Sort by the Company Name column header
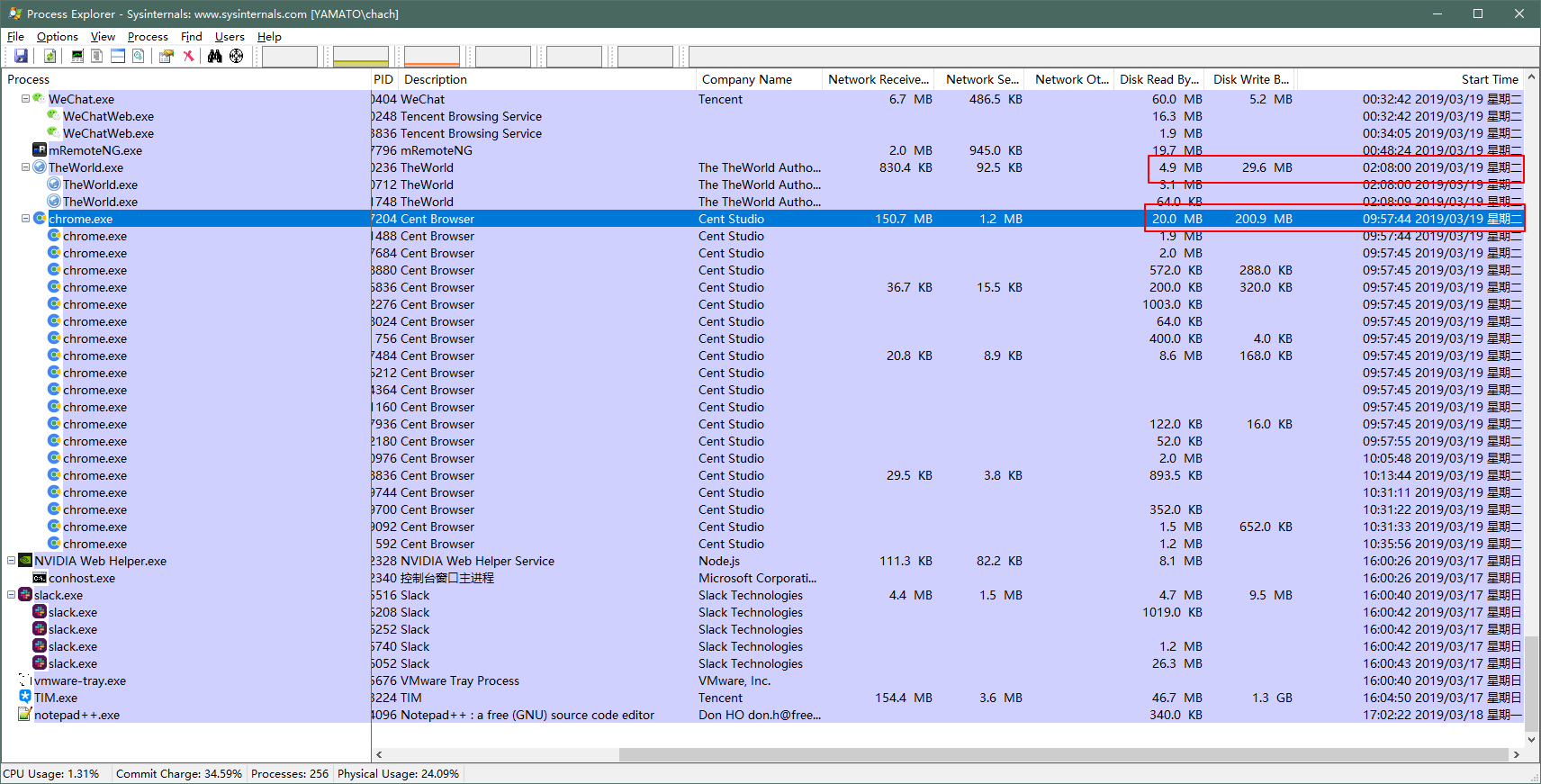Viewport: 1541px width, 784px height. click(759, 79)
